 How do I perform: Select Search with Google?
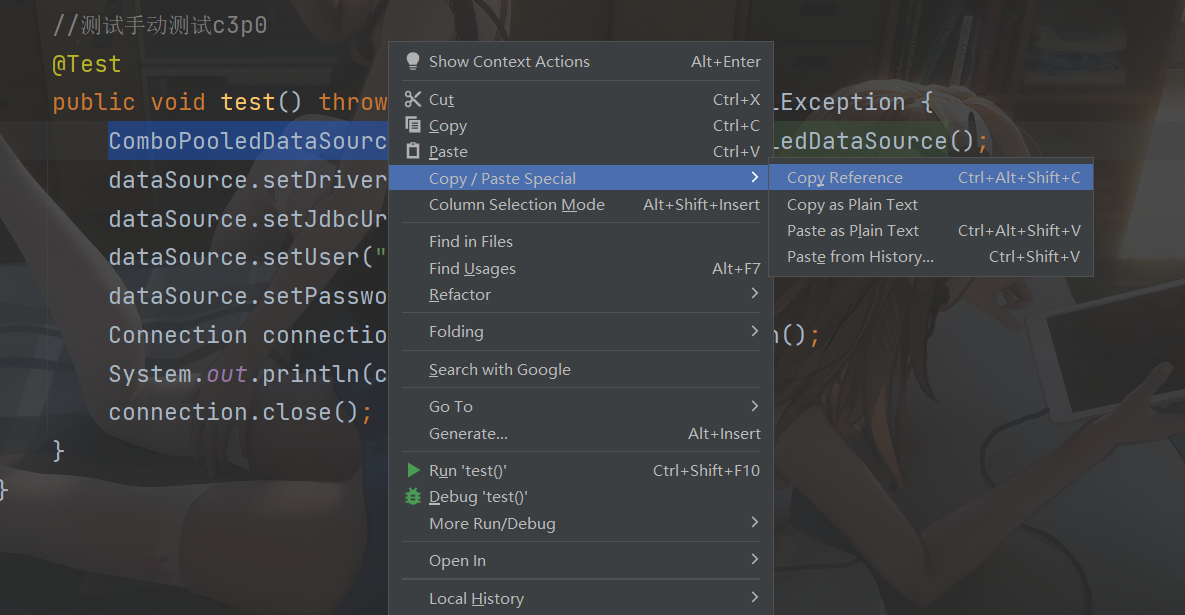(499, 369)
